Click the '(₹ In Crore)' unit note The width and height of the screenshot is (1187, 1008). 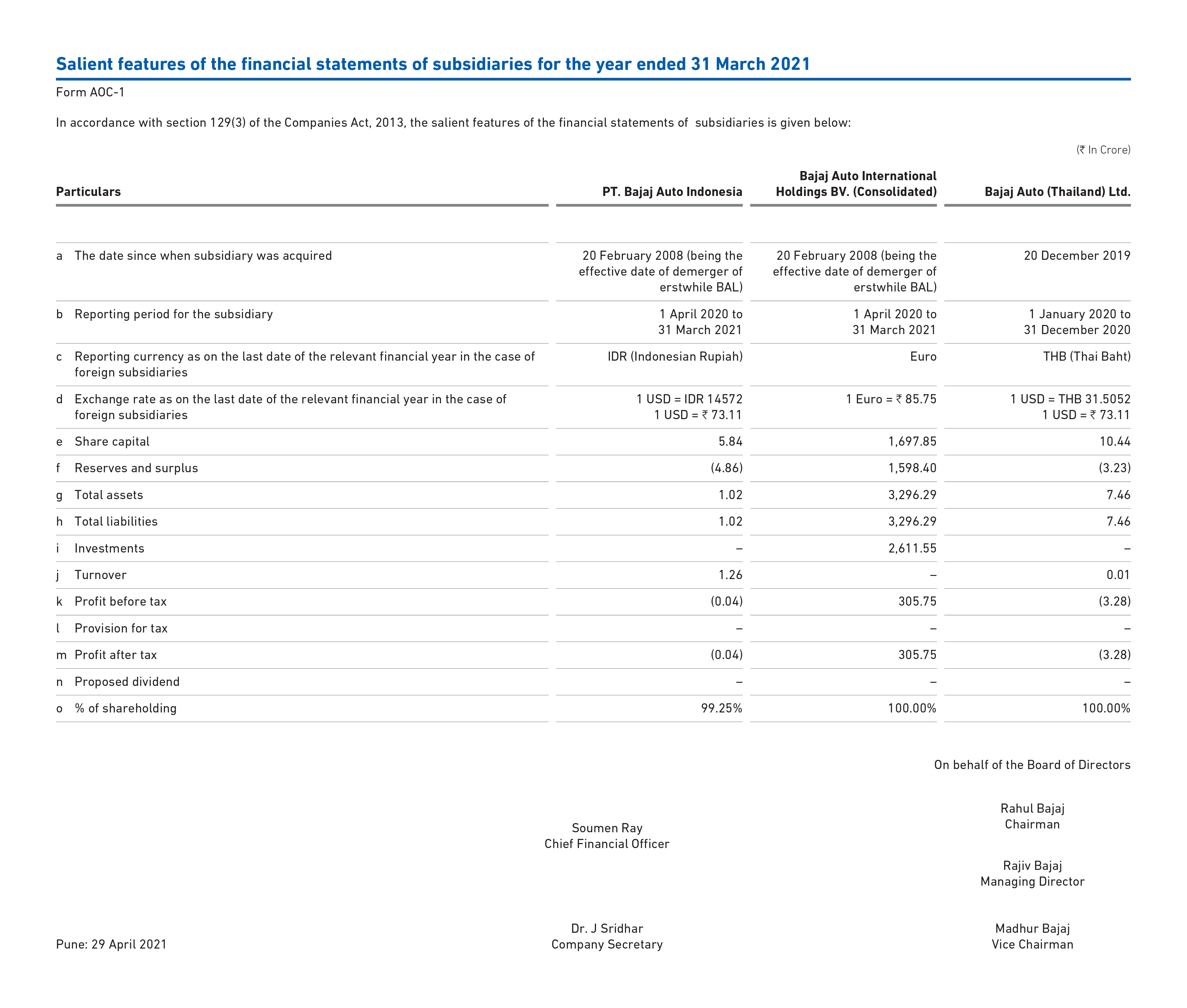tap(1103, 150)
